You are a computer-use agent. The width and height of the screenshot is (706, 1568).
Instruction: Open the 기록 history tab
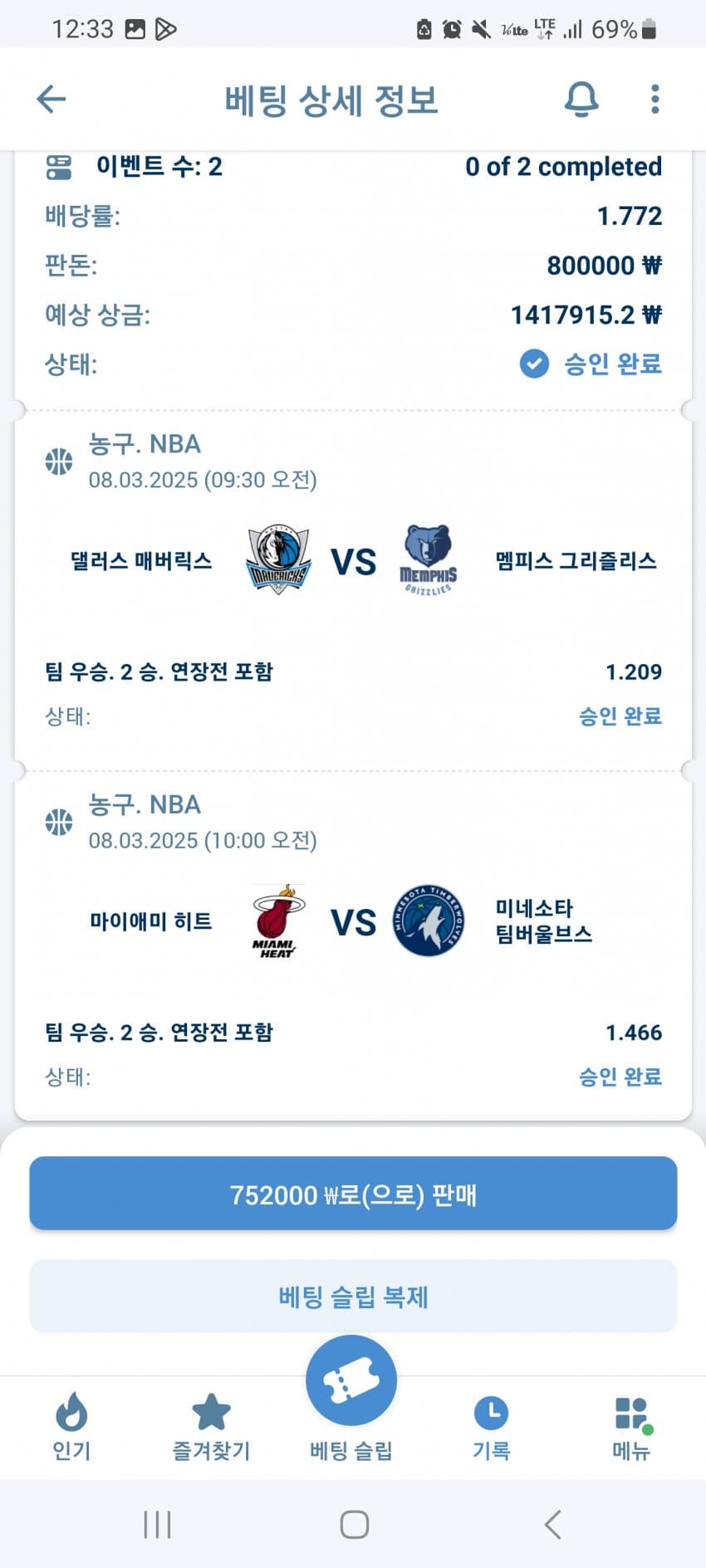click(491, 1427)
